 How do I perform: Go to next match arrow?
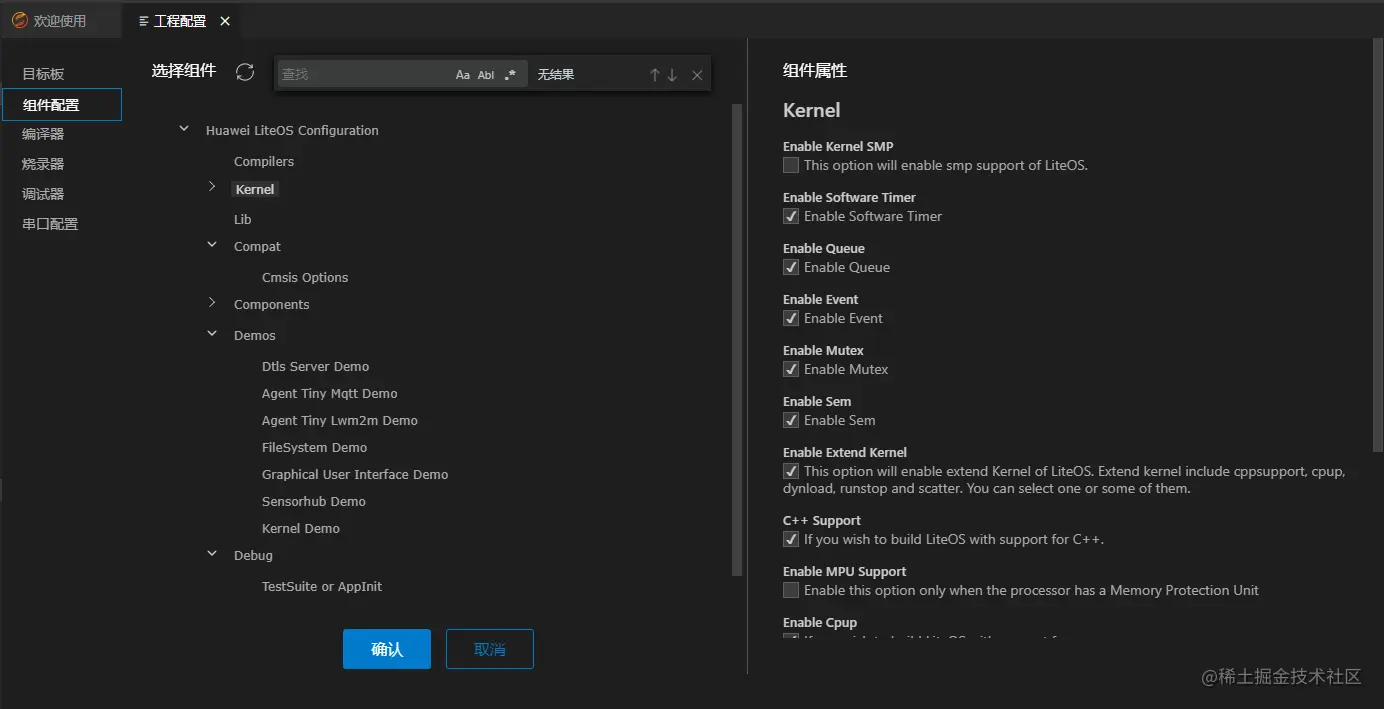click(672, 75)
